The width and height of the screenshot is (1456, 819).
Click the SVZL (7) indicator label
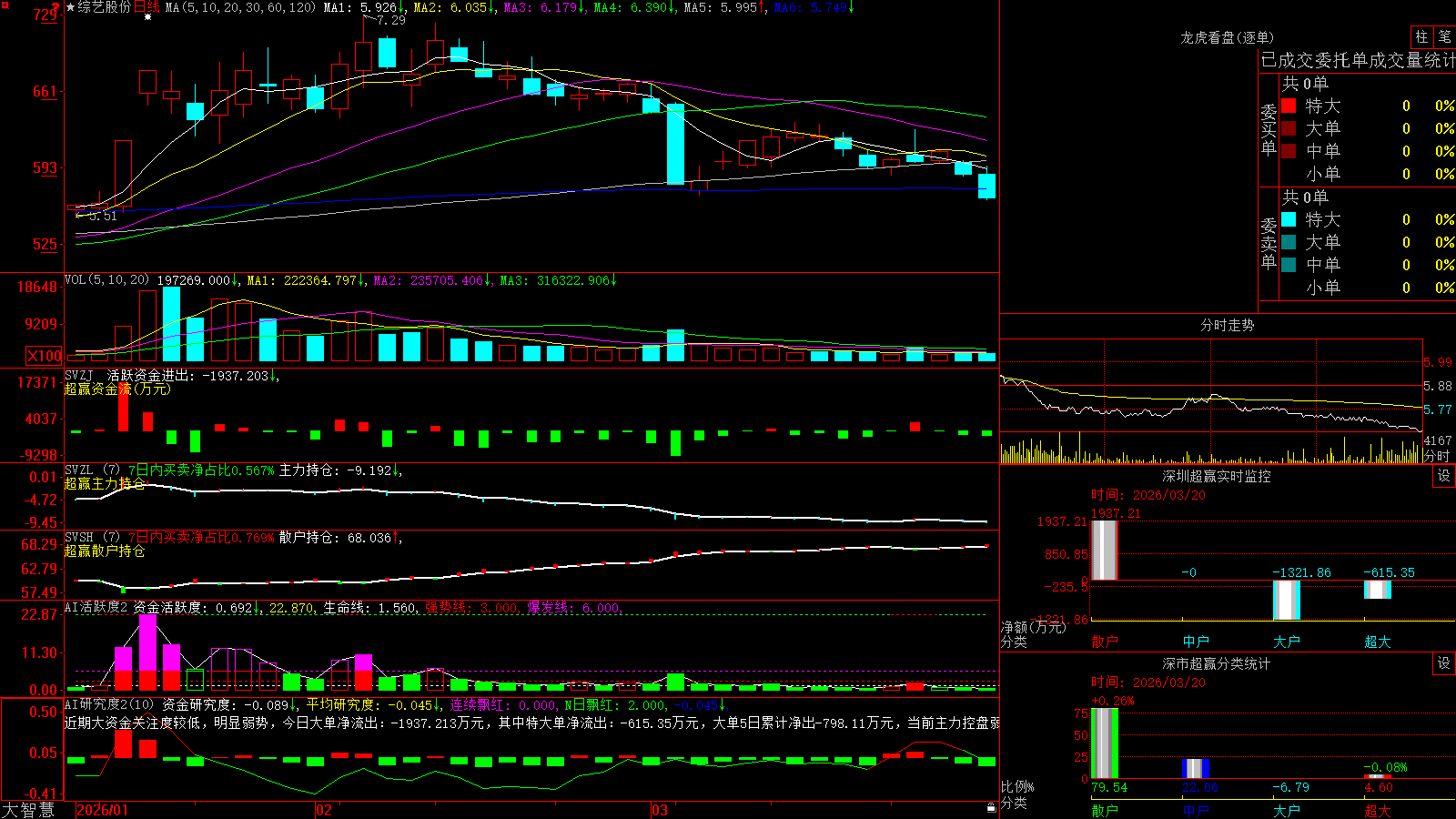(93, 470)
